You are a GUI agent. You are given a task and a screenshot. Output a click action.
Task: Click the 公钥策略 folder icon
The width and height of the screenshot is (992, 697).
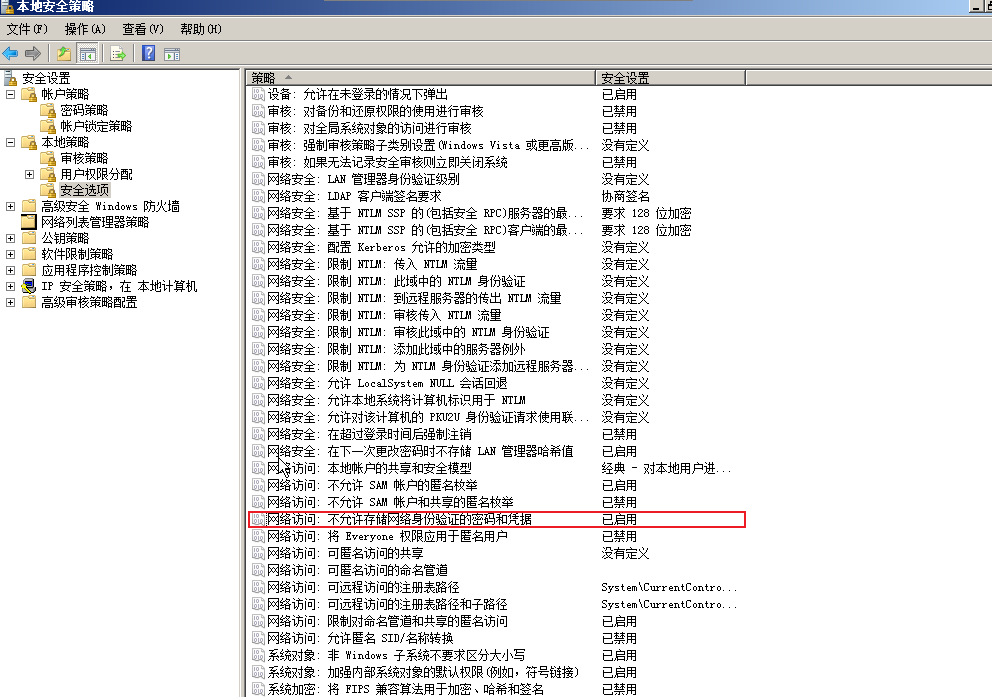29,238
